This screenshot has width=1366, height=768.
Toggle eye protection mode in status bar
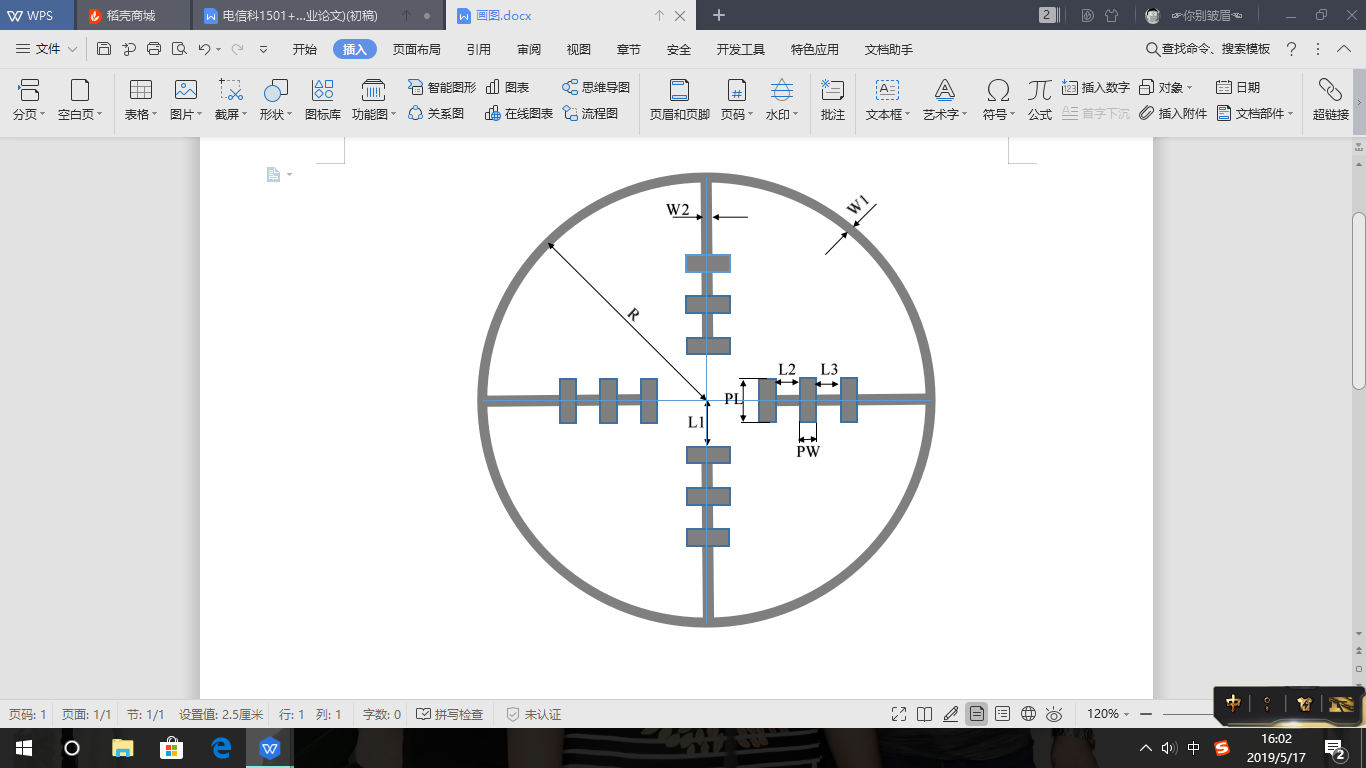pos(1054,714)
